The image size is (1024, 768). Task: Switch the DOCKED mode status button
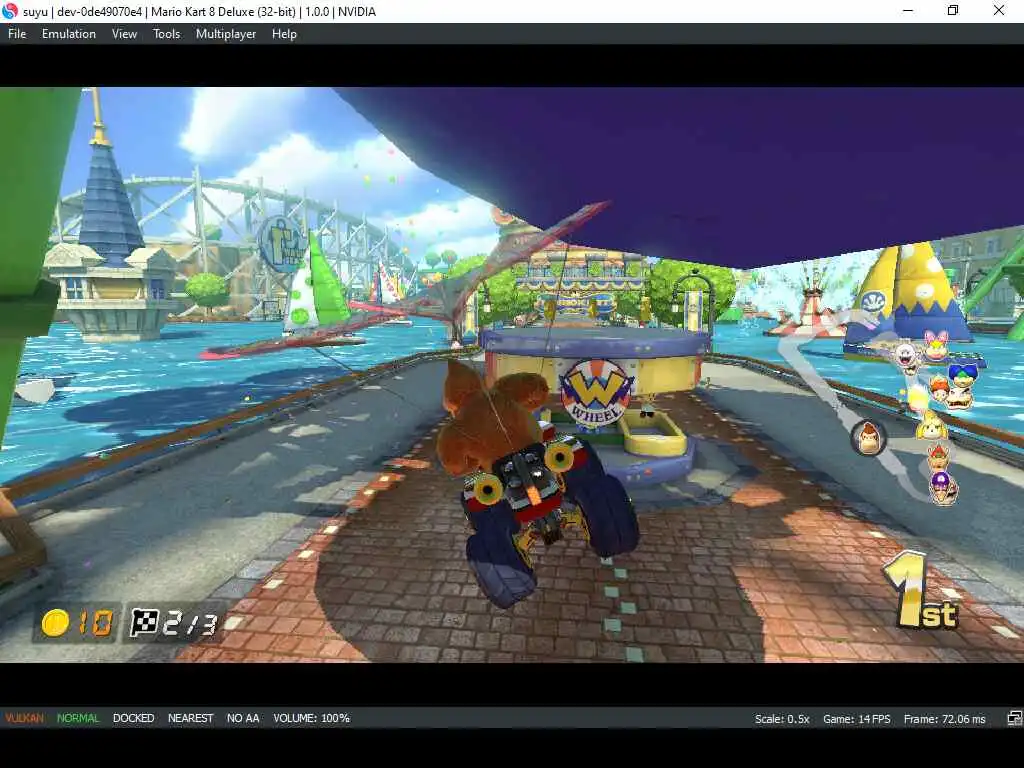click(x=133, y=718)
